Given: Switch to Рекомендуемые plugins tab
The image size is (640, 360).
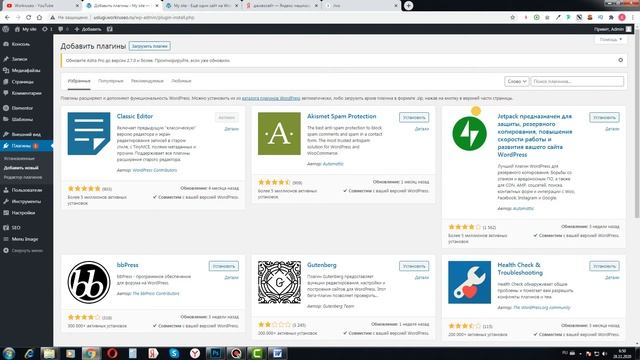Looking at the screenshot, I should [x=147, y=81].
